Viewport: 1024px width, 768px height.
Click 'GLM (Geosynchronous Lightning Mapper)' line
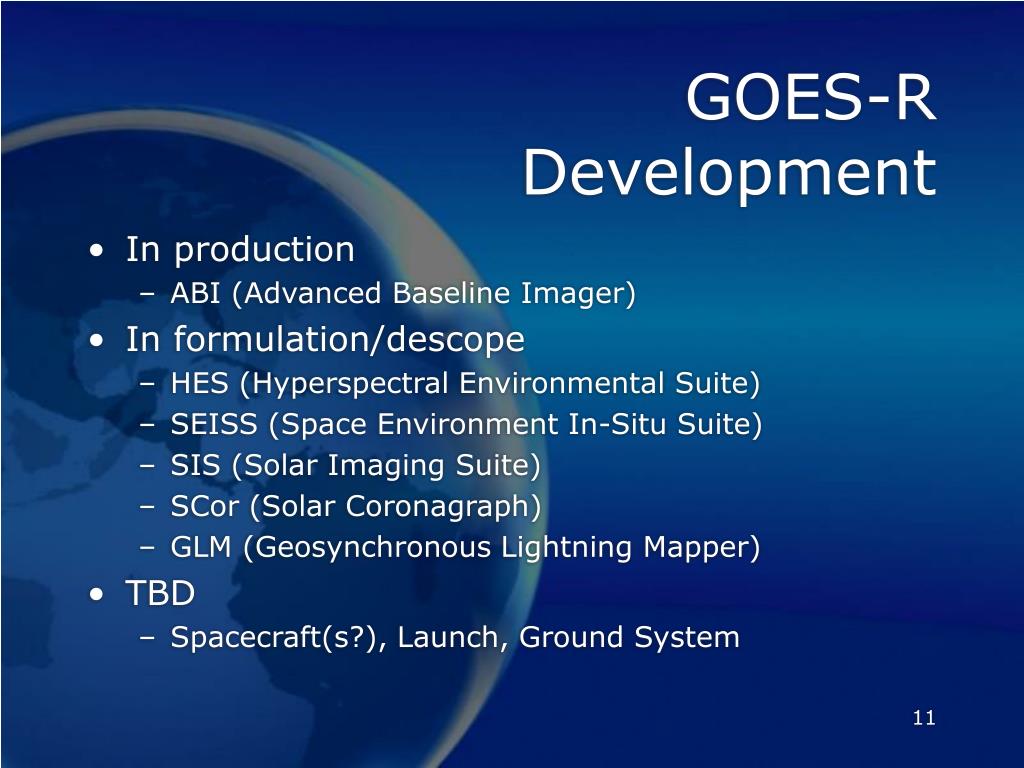coord(465,547)
